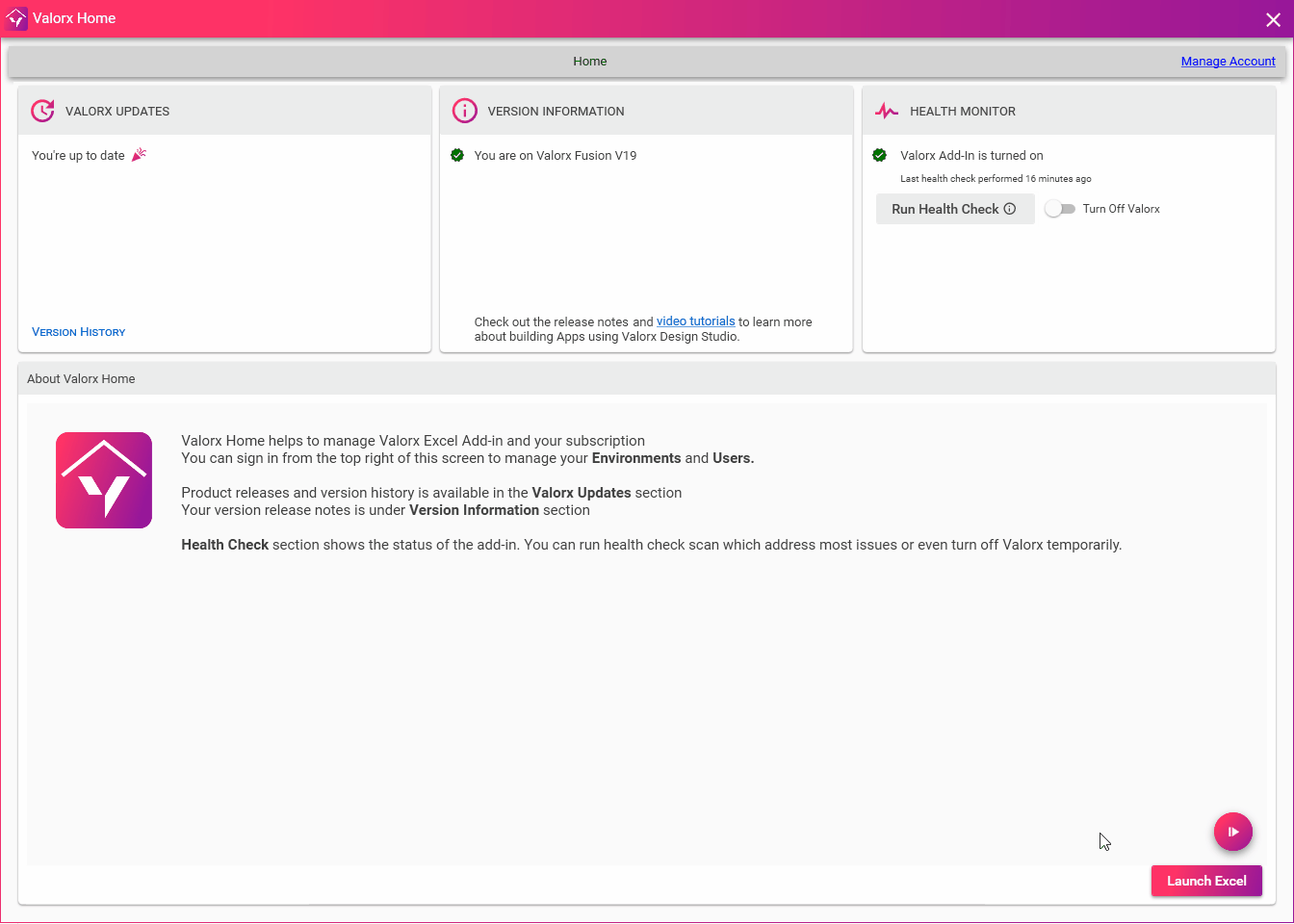Click the pink info icon beside Version Information

464,111
